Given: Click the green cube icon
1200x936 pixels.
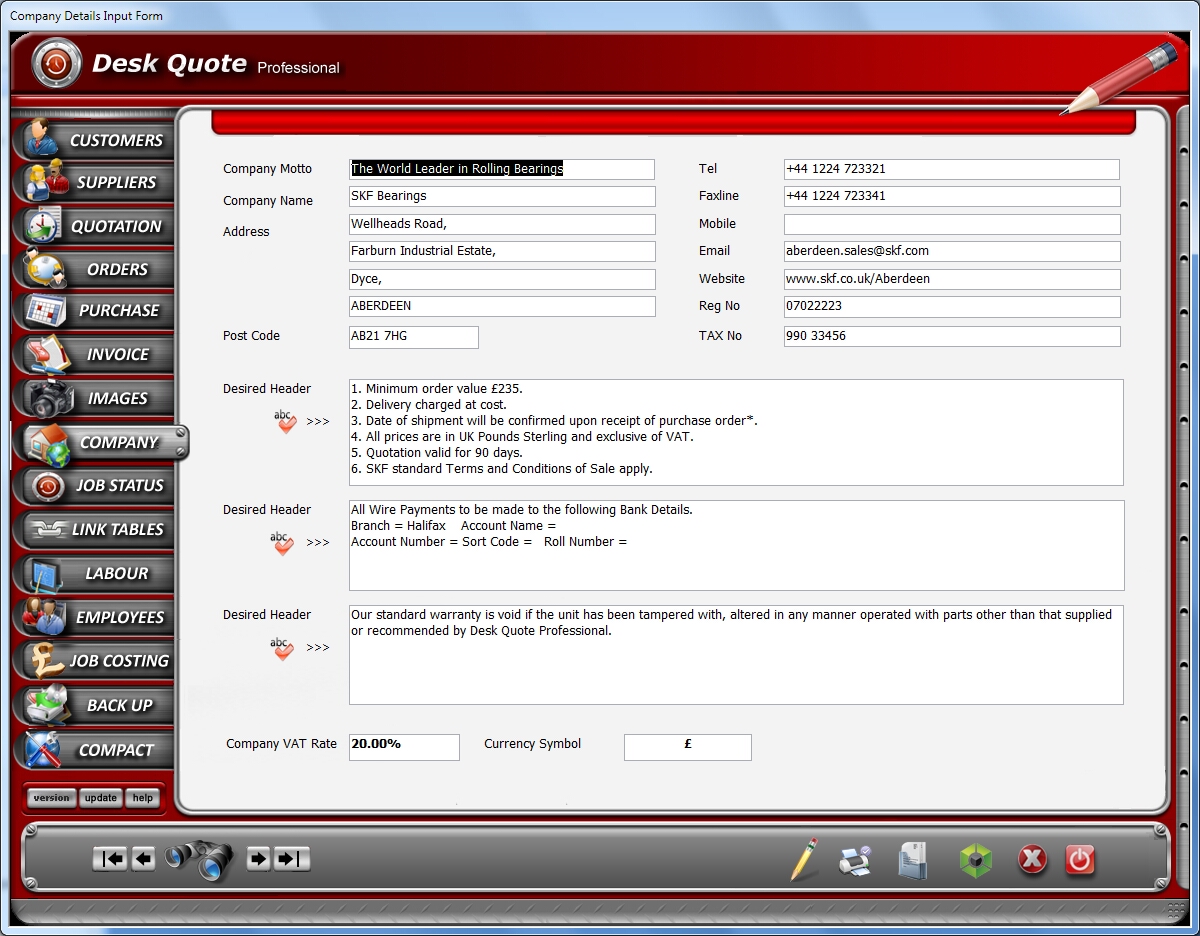Looking at the screenshot, I should click(976, 860).
